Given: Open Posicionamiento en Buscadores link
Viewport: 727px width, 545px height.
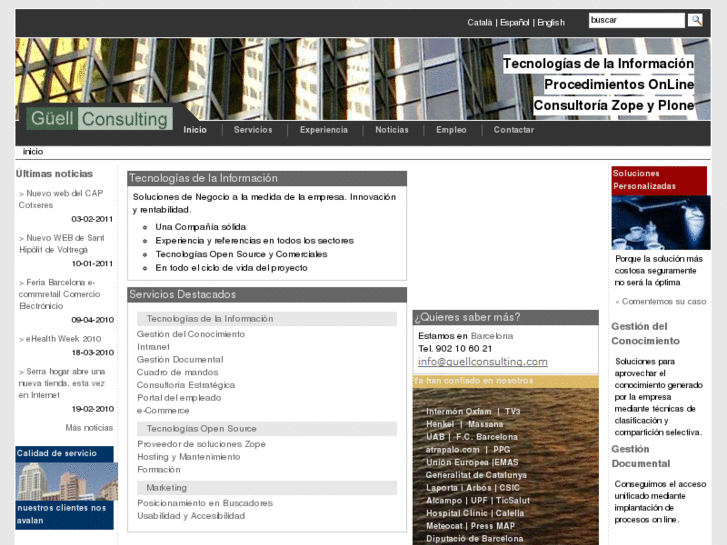Looking at the screenshot, I should [x=205, y=503].
